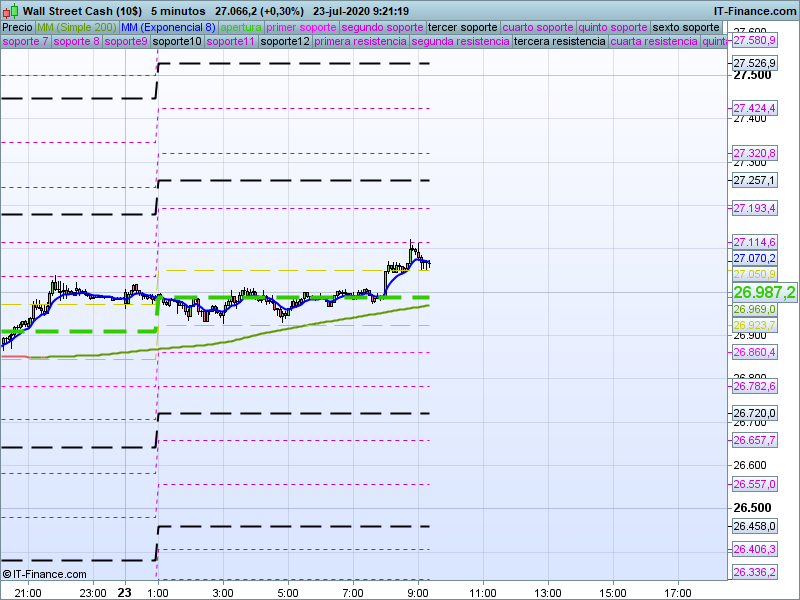This screenshot has width=800, height=600.
Task: Select the primera resistencia label
Action: [360, 42]
